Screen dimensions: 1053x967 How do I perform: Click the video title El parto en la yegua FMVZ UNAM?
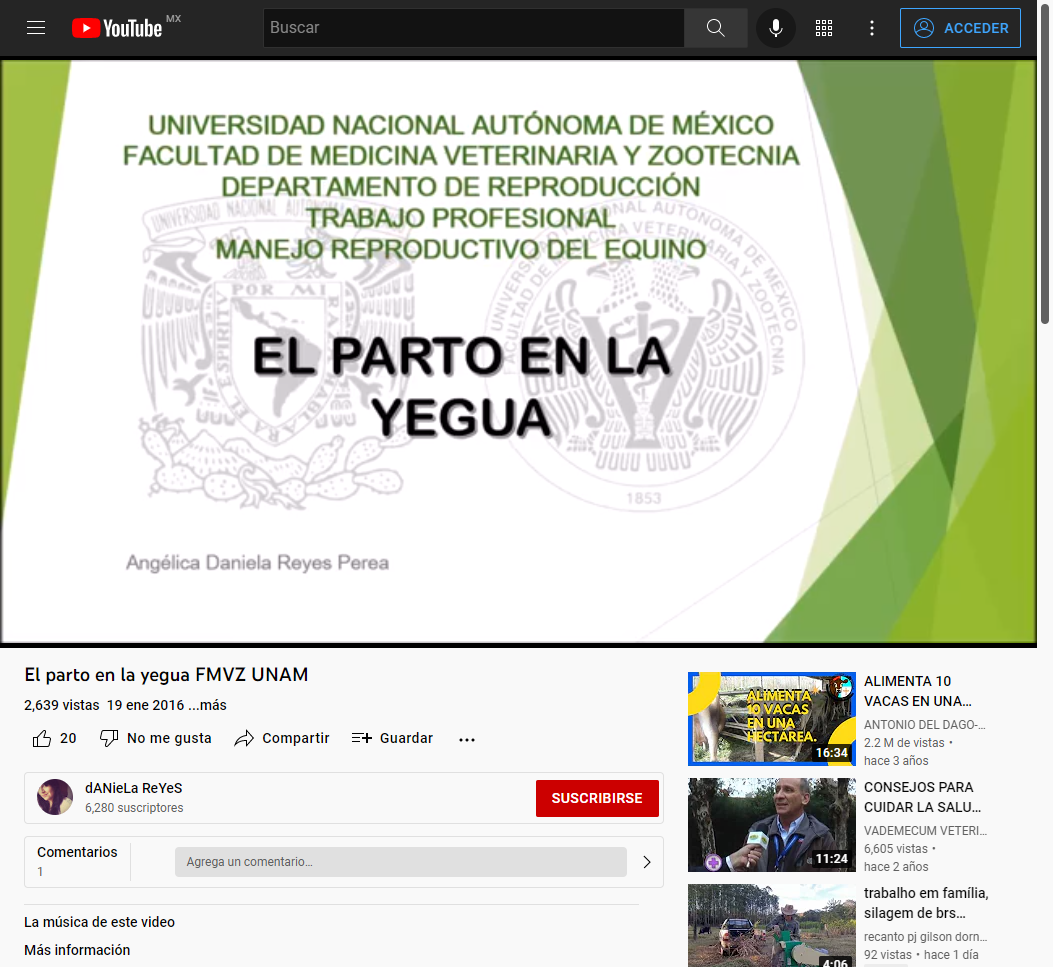167,675
